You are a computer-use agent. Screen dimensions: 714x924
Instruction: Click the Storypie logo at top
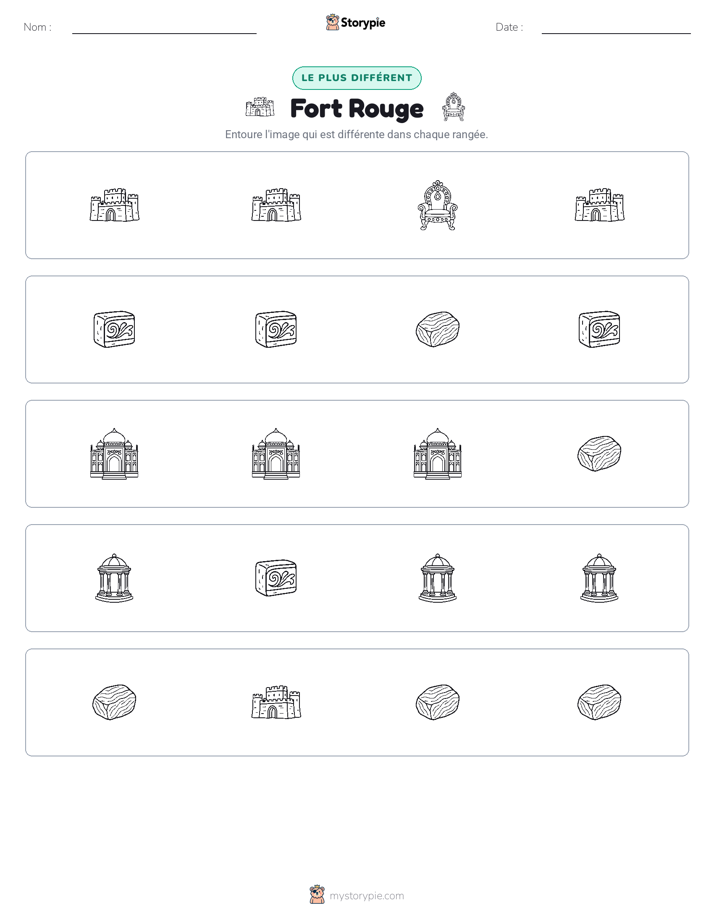(355, 23)
